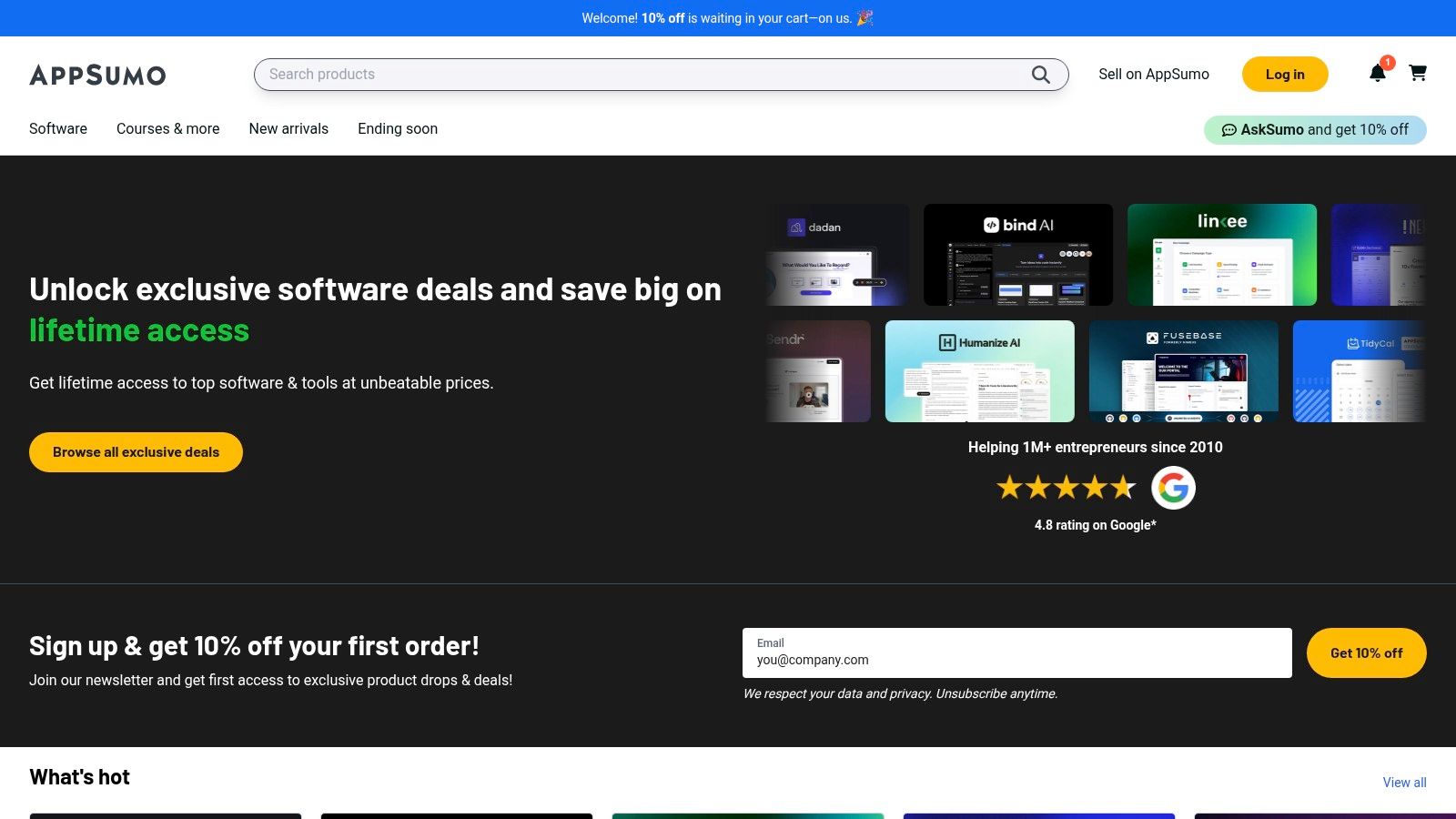Click 'Sign up & get 10% off' heading

[x=254, y=646]
